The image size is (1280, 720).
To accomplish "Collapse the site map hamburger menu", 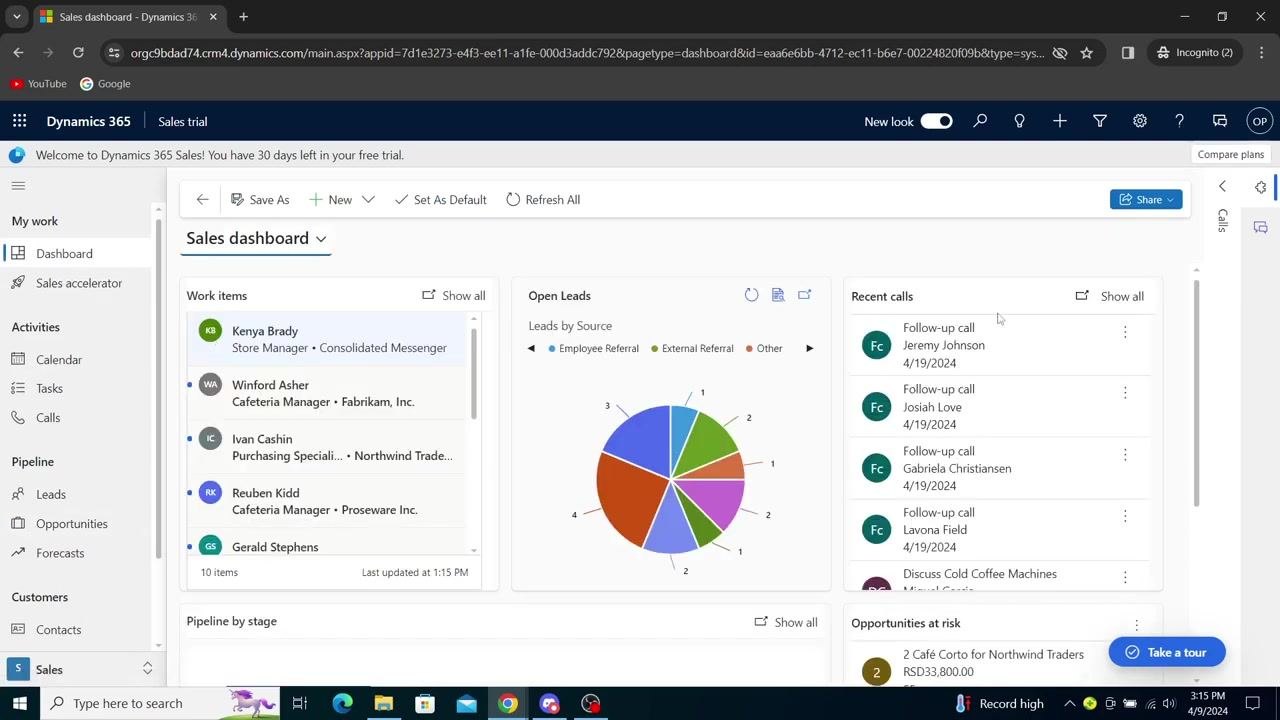I will 18,186.
